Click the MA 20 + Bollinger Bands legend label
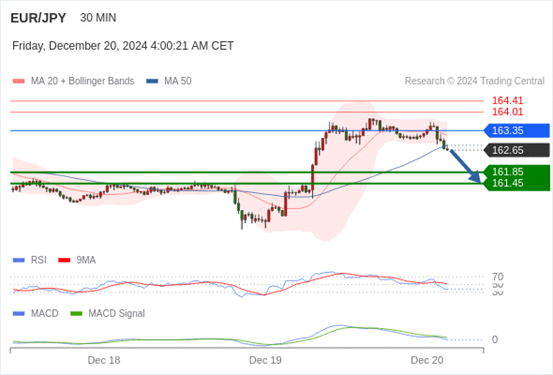The image size is (553, 375). coord(83,81)
